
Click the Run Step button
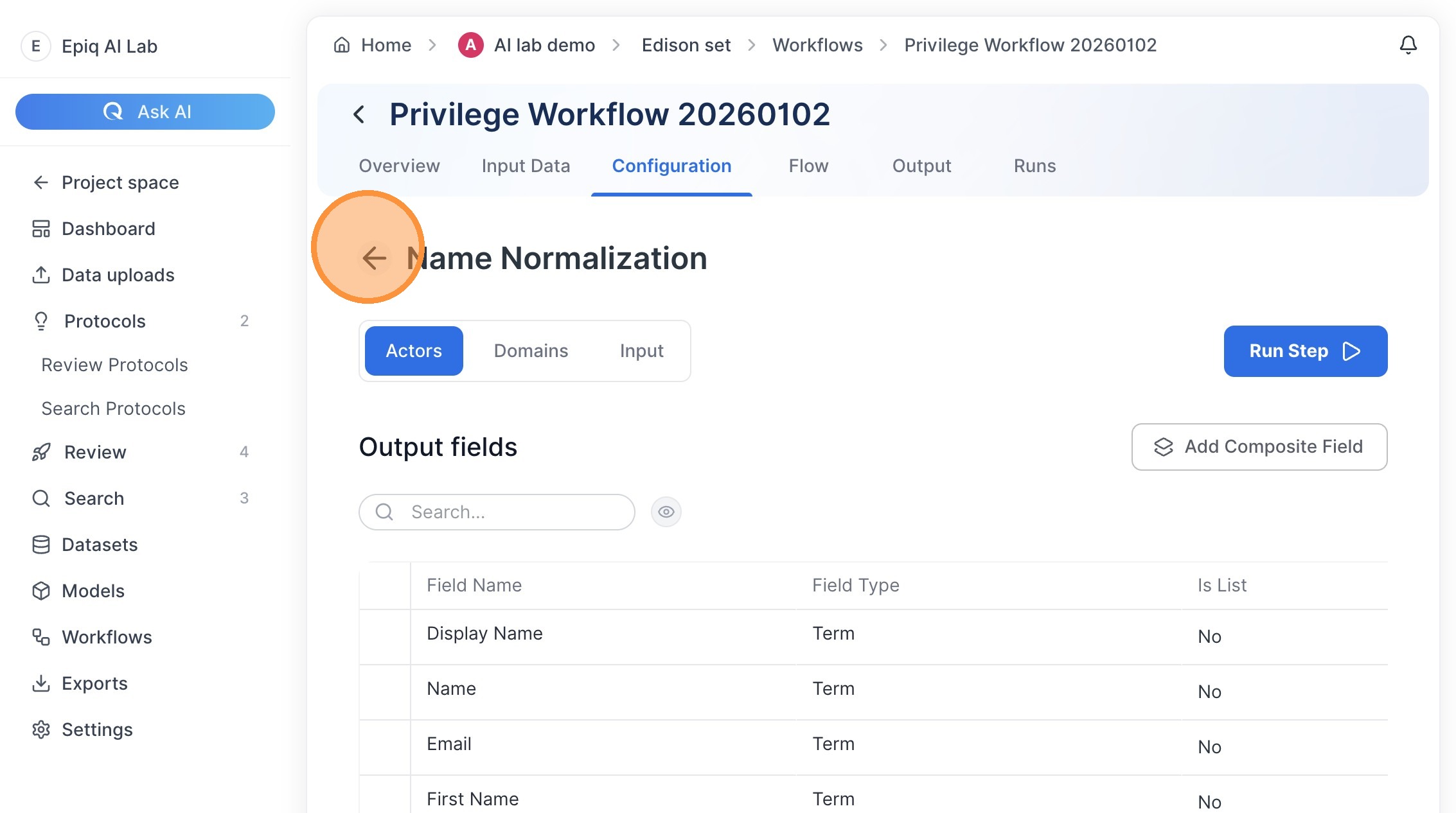[1305, 351]
